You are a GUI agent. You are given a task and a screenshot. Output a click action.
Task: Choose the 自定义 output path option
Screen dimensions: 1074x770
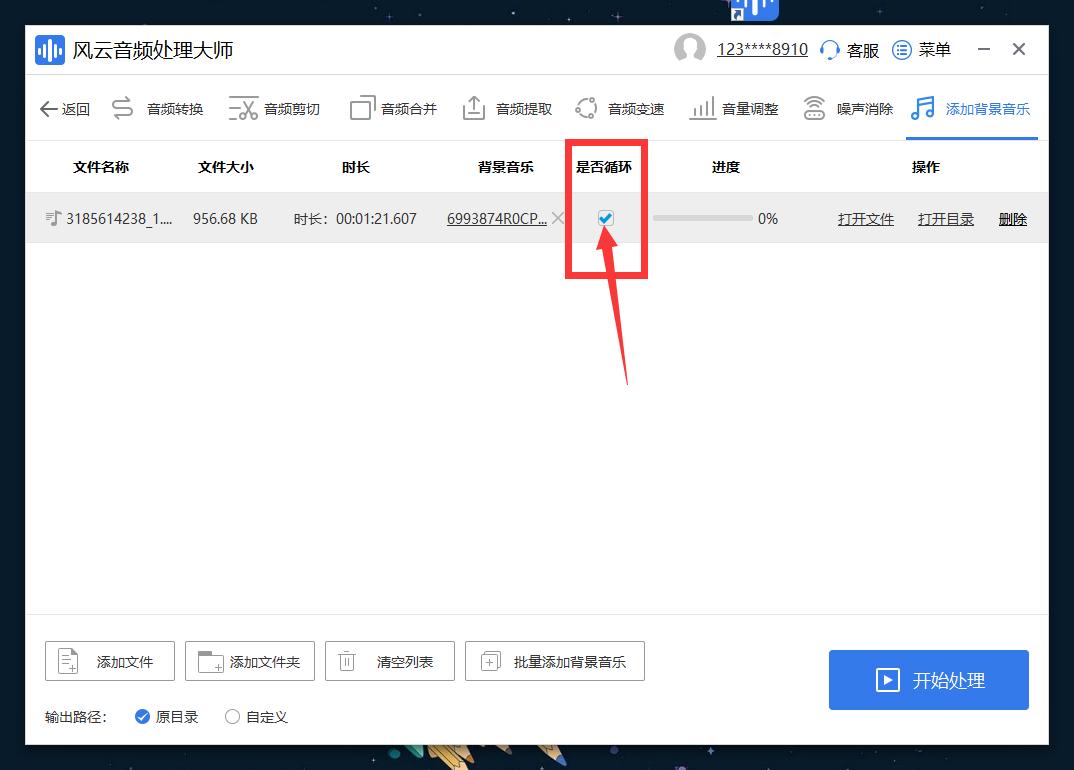(x=230, y=717)
